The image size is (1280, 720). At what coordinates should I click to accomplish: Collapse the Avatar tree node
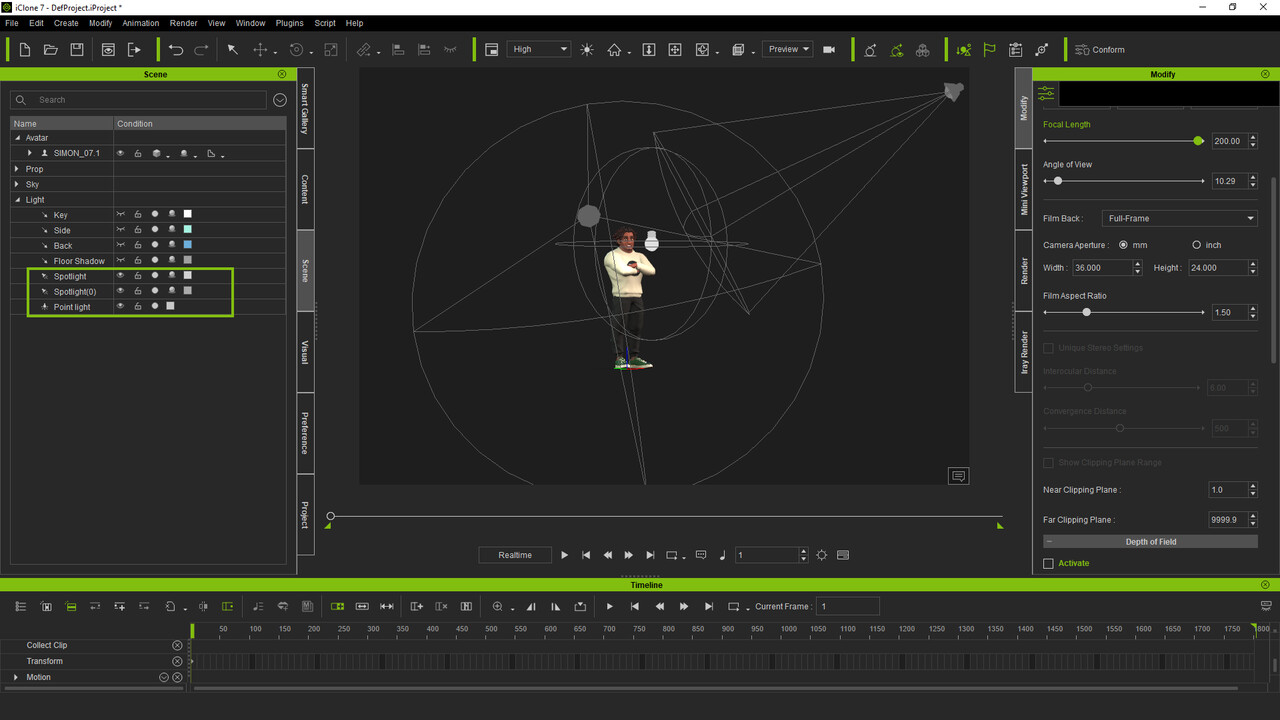tap(17, 138)
